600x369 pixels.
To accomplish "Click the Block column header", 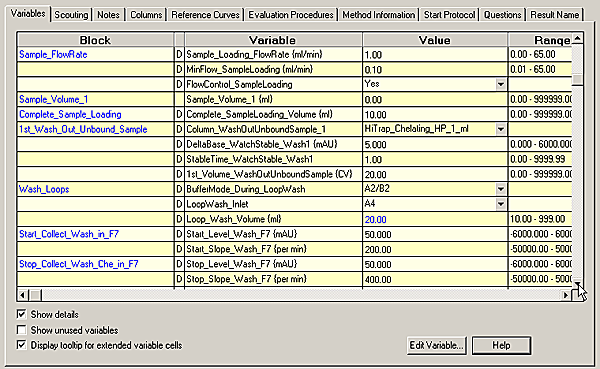I will pyautogui.click(x=95, y=40).
